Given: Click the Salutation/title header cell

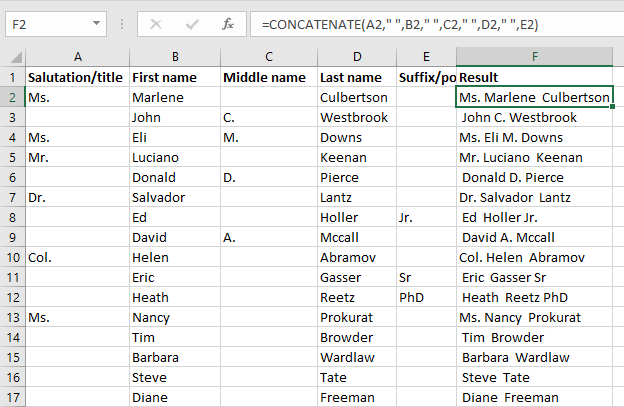Looking at the screenshot, I should (x=77, y=77).
